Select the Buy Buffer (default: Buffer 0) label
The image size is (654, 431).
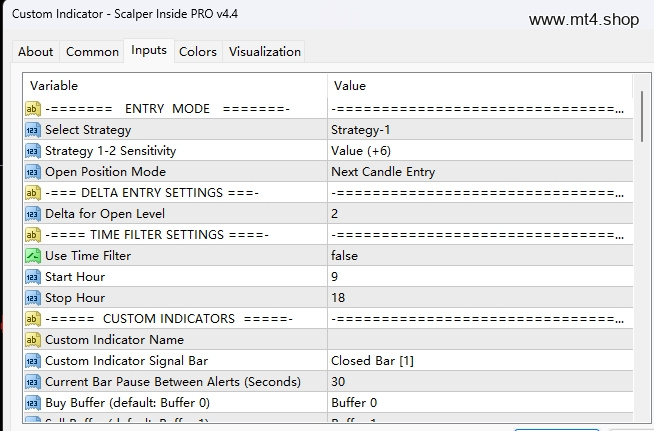tap(127, 403)
